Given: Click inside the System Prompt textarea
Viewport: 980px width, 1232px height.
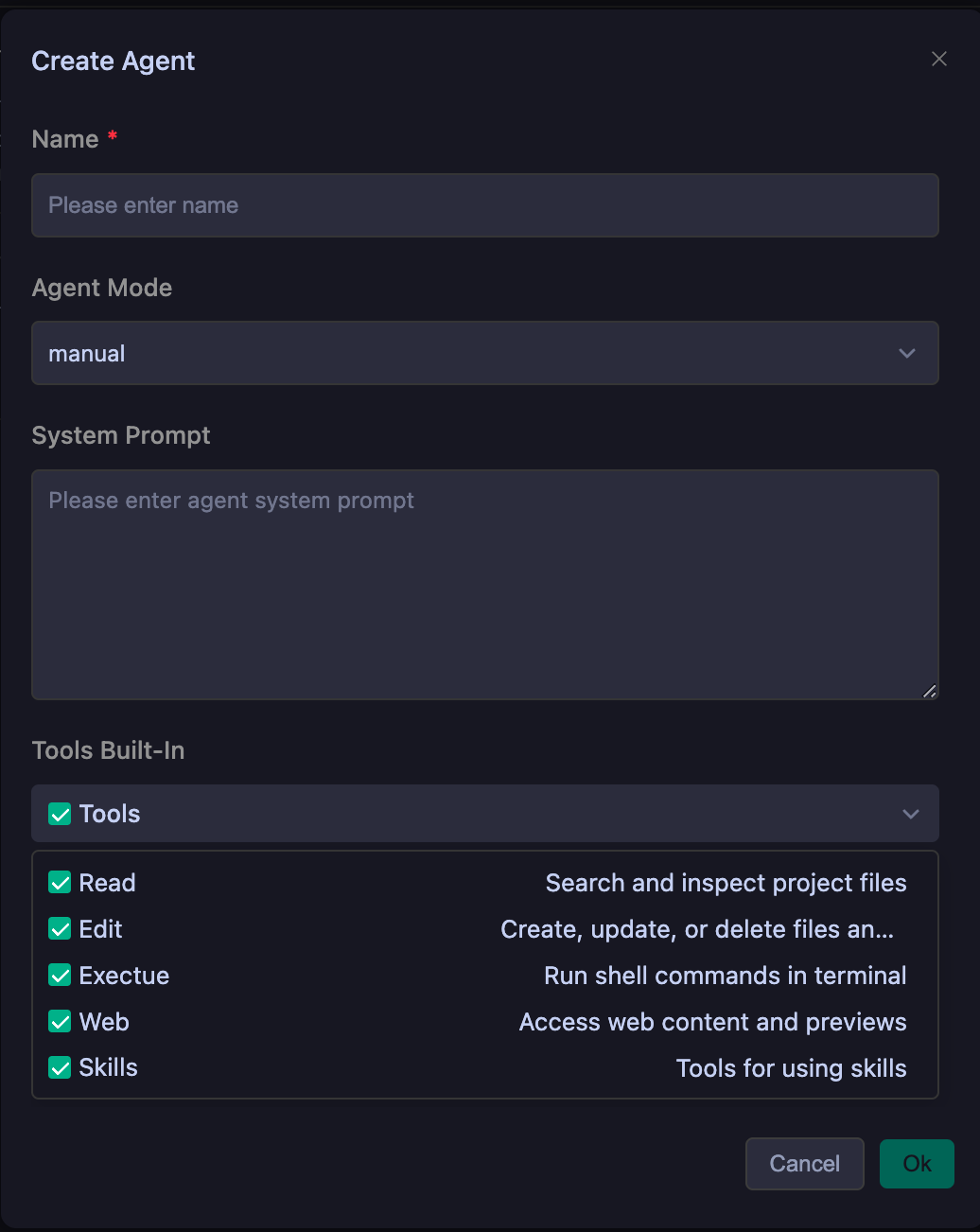Looking at the screenshot, I should point(484,584).
